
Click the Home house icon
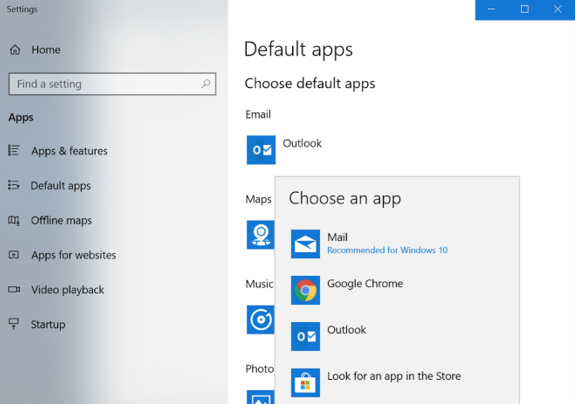[x=15, y=50]
